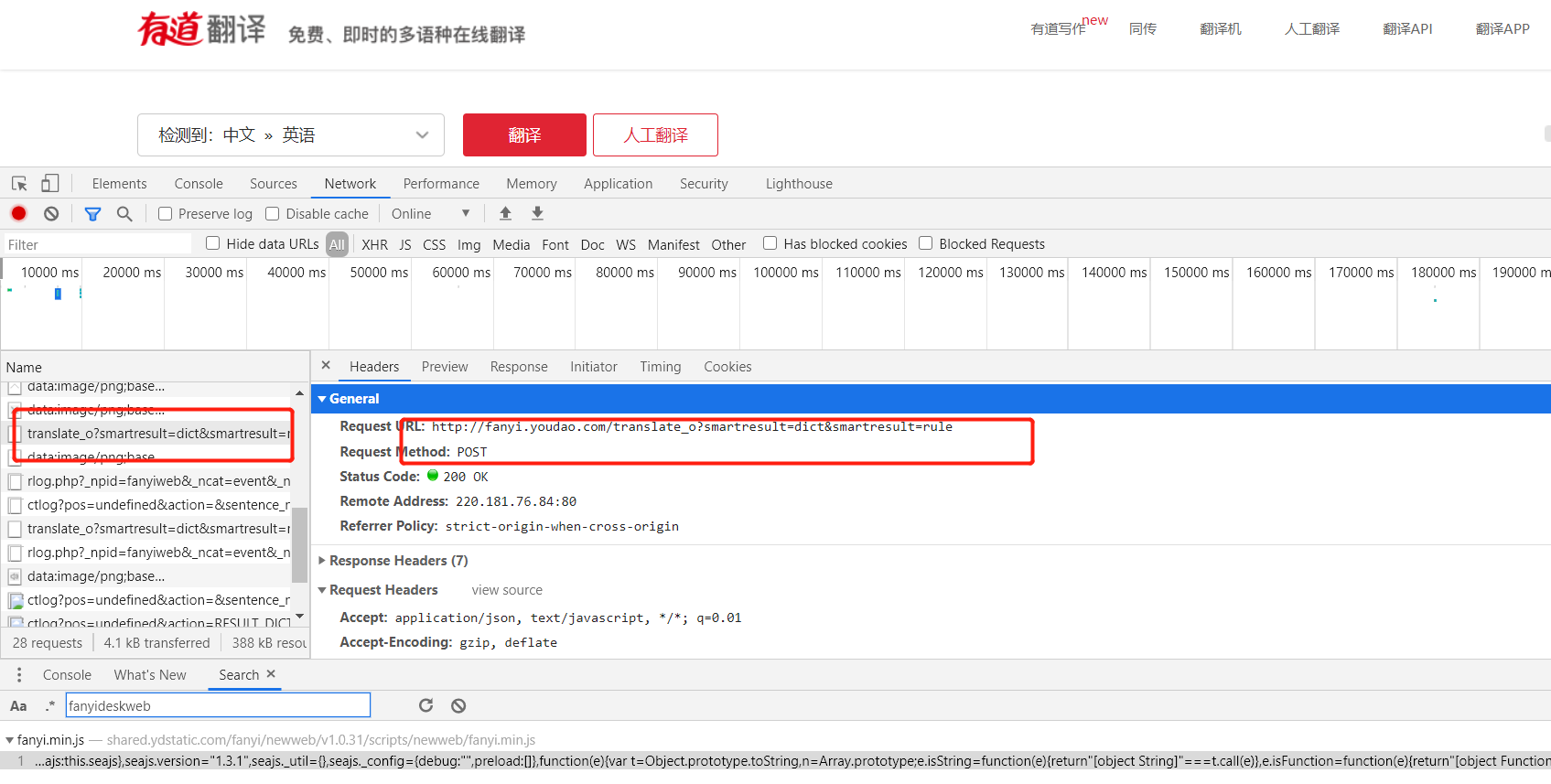1551x784 pixels.
Task: Show the Timing tab
Action: [x=661, y=366]
